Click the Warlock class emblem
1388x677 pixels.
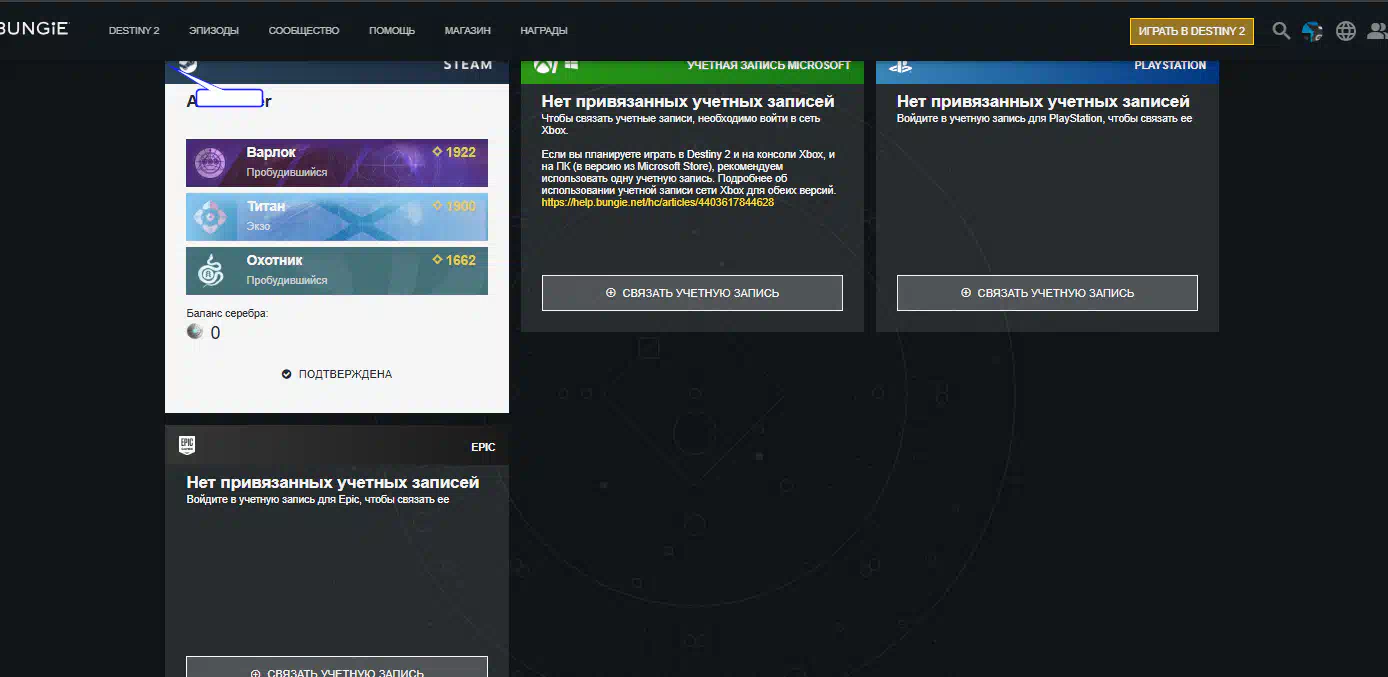(210, 162)
